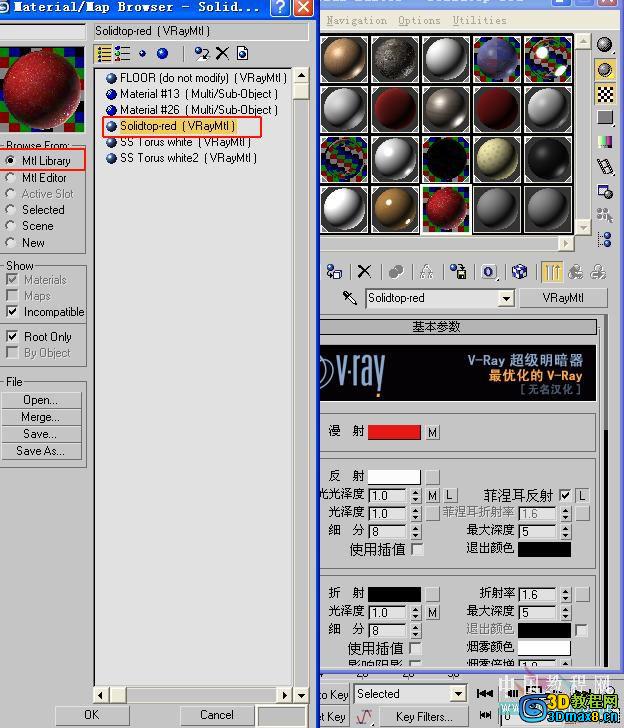The height and width of the screenshot is (728, 624).
Task: Click Select By Material icon
Action: coord(604,215)
